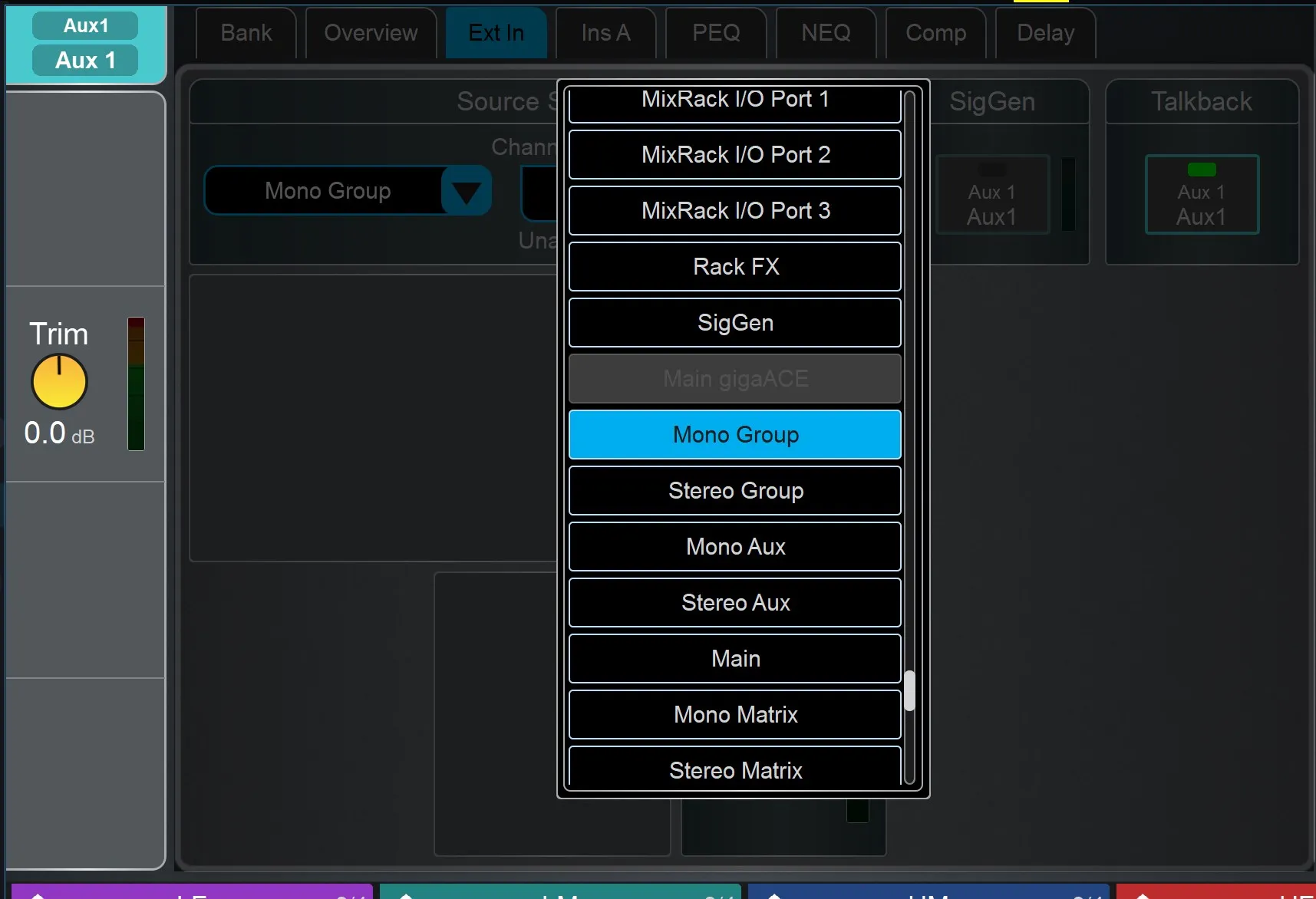
Task: Click the Aux 1 channel name label
Action: (85, 60)
